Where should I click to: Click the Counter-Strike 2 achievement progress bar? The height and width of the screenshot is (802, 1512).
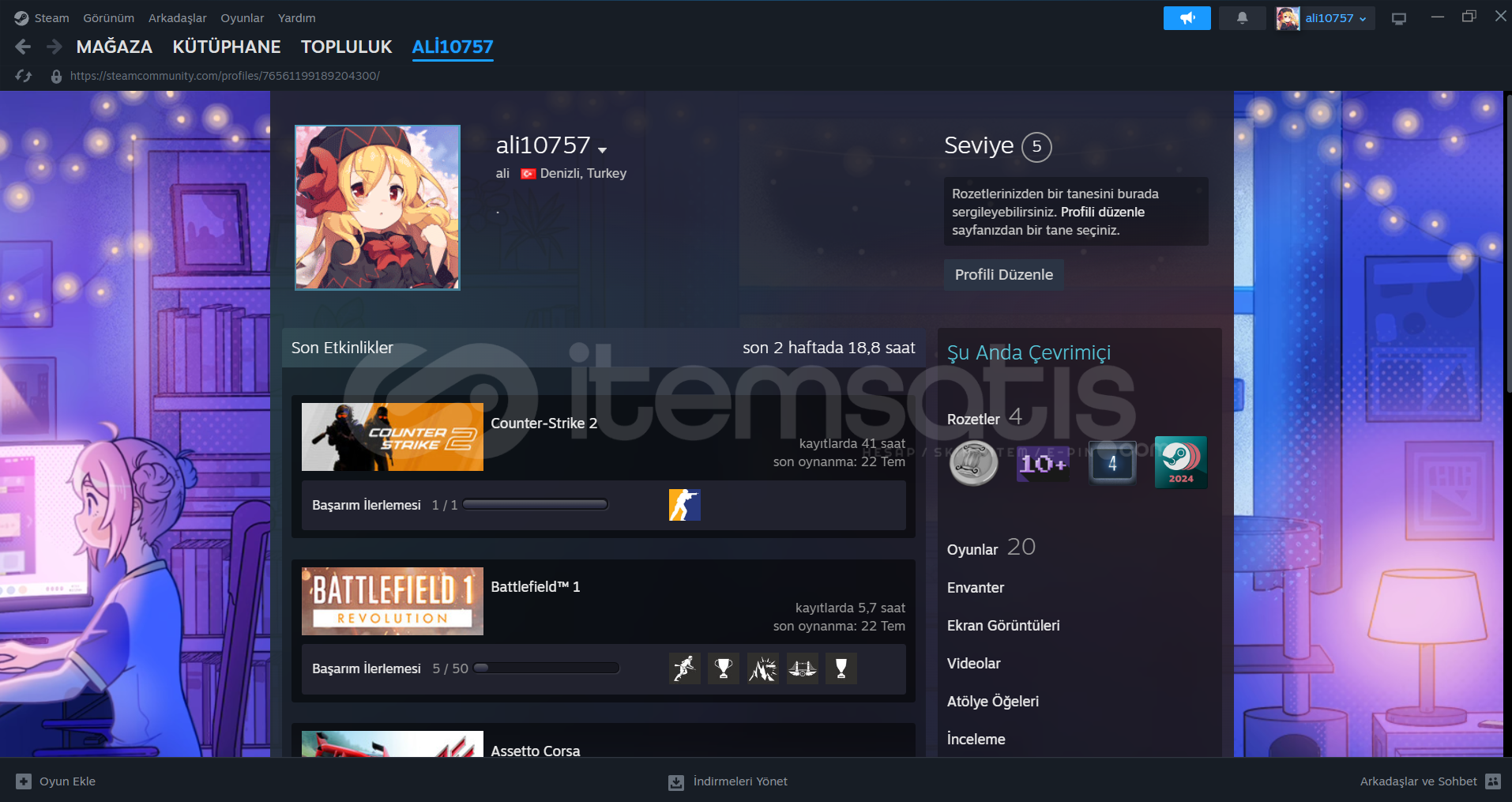536,505
